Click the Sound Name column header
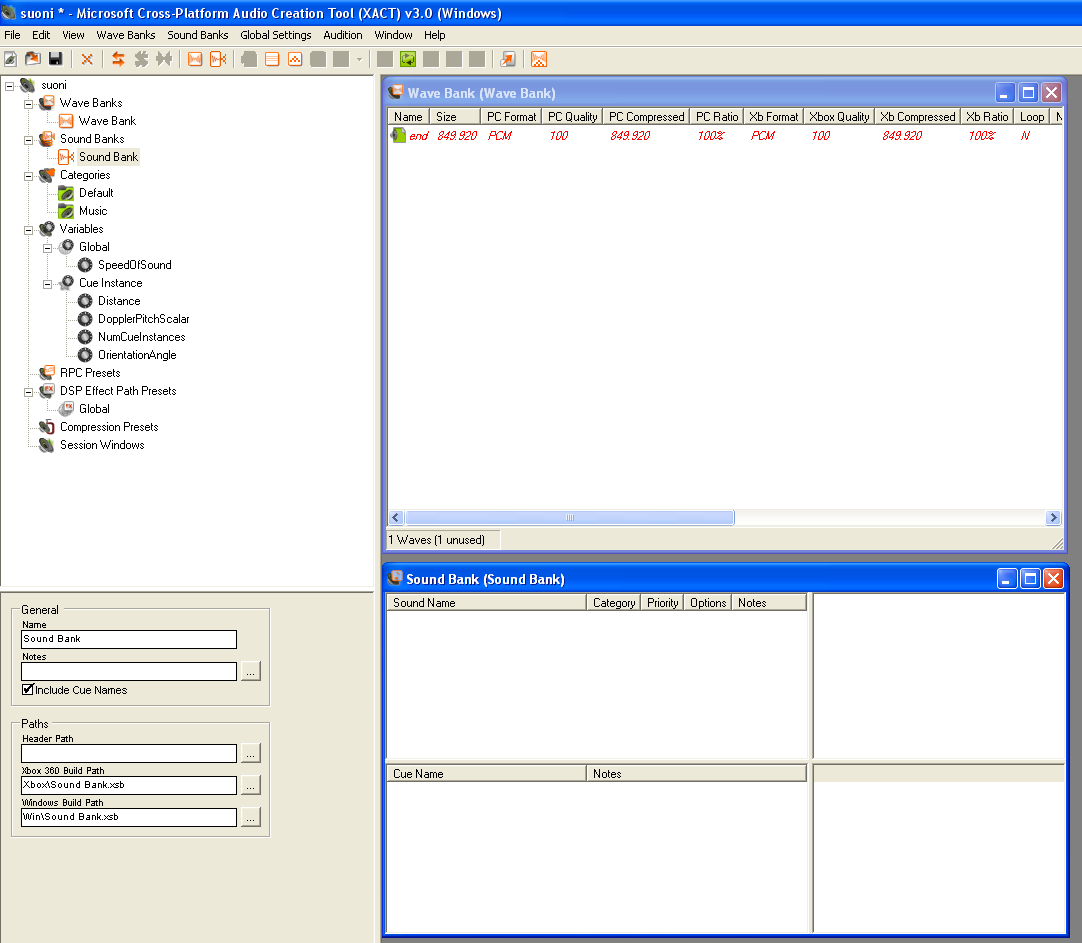The width and height of the screenshot is (1082, 943). point(486,603)
